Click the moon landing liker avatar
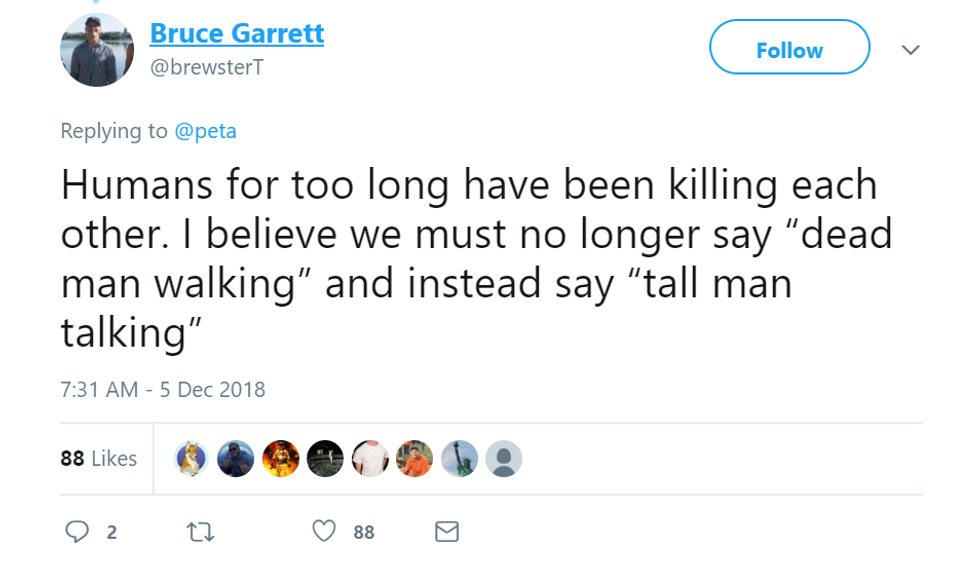Screen dimensions: 980x580 (325, 459)
